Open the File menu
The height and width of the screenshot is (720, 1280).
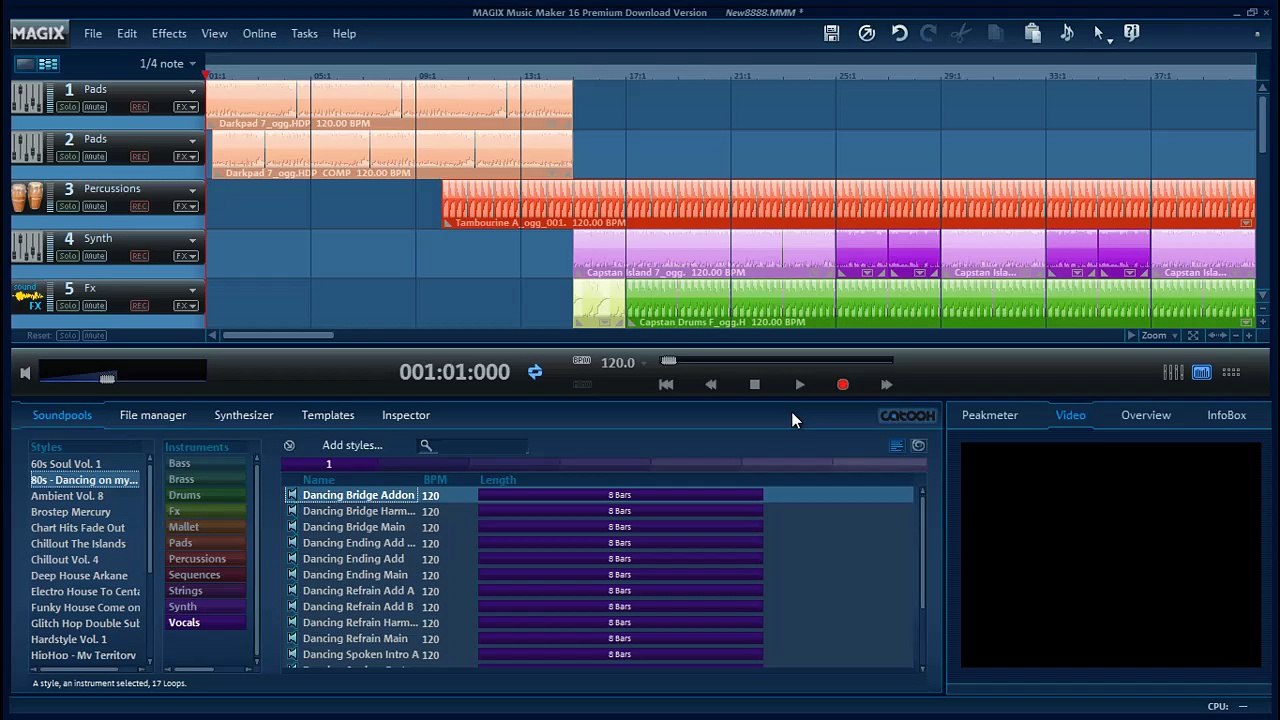coord(93,34)
